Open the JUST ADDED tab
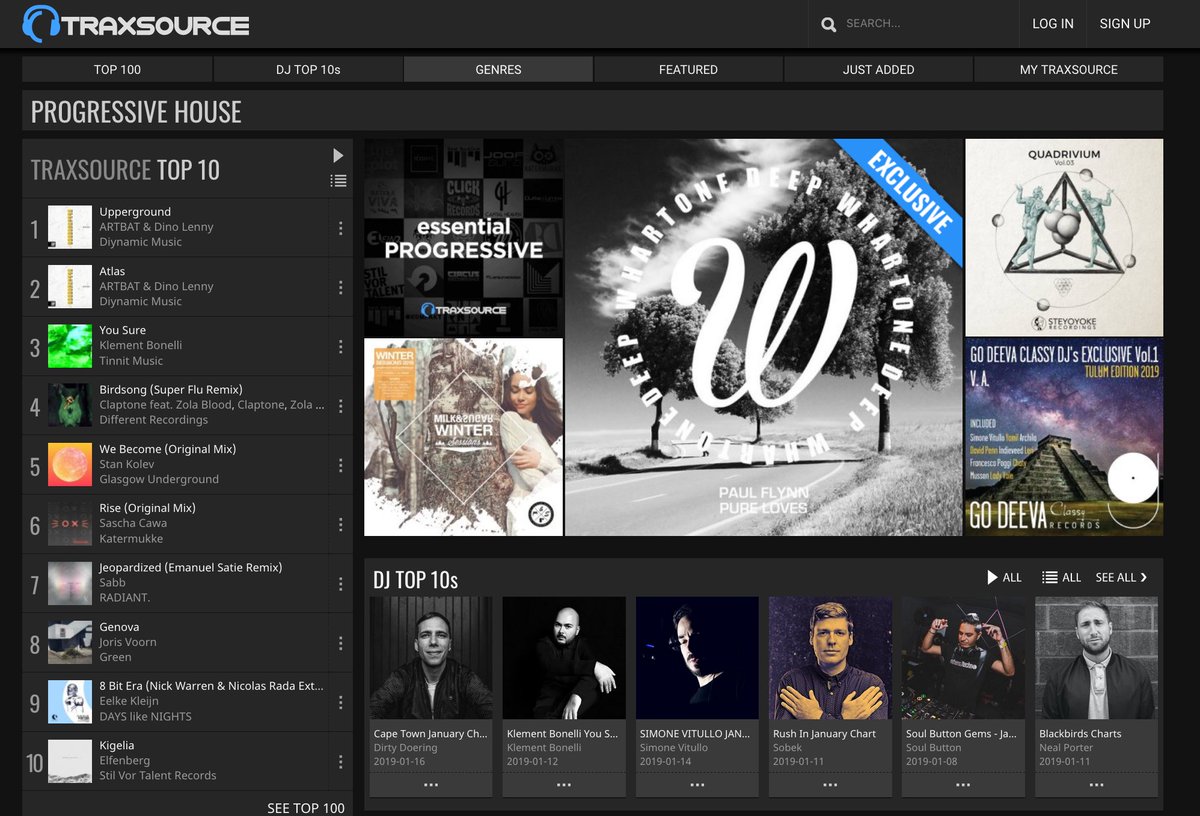This screenshot has height=816, width=1200. 877,69
